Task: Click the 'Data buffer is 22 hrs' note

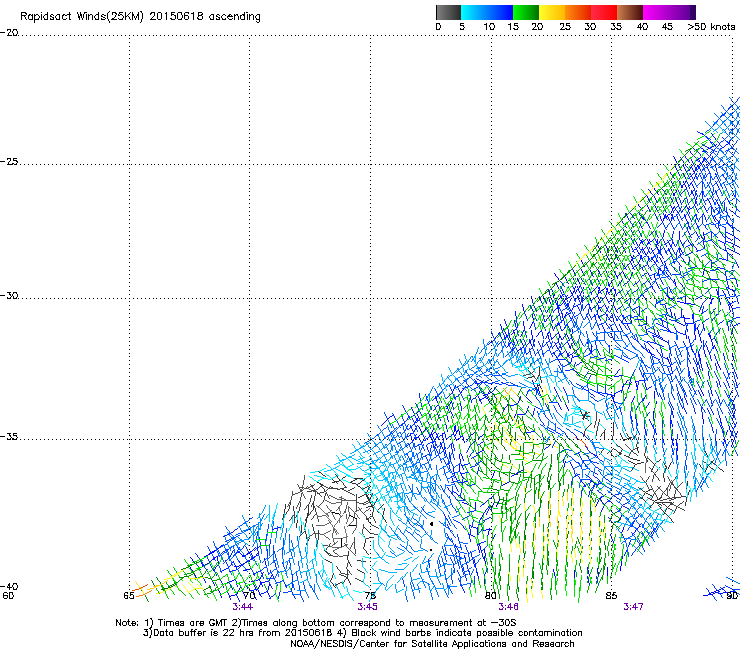Action: click(362, 633)
